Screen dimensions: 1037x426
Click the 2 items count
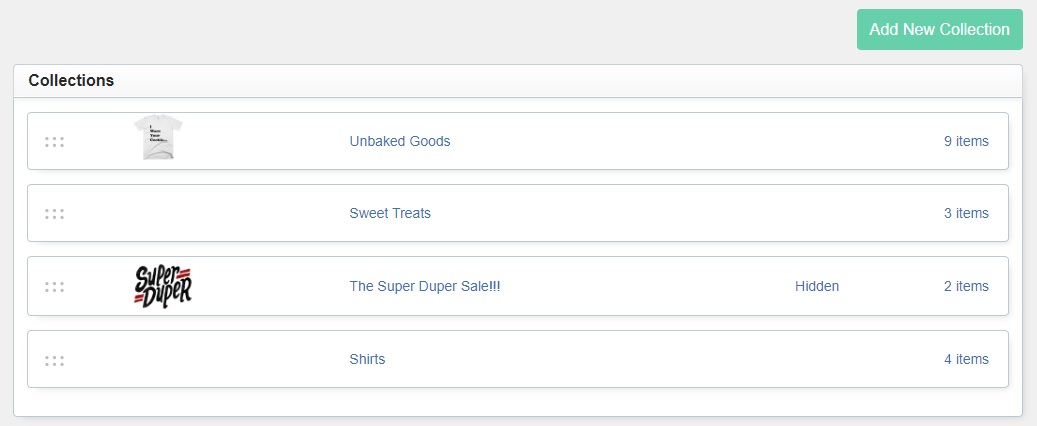[966, 286]
